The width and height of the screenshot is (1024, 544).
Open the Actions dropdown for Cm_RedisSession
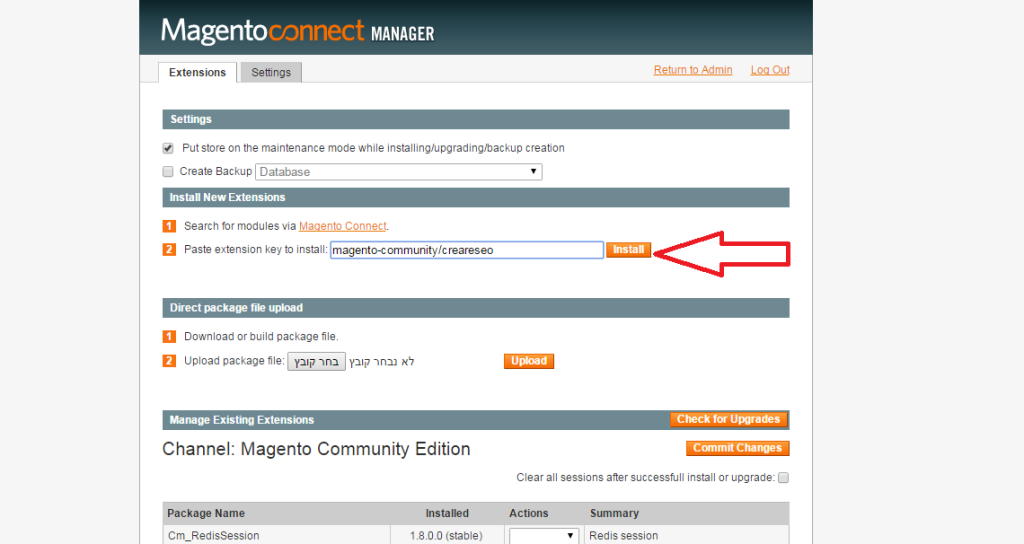pos(543,536)
